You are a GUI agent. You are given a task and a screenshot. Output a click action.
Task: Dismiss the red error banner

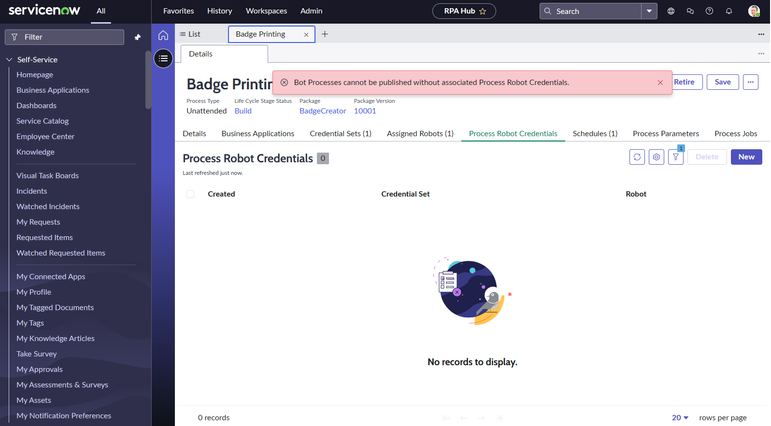point(660,83)
